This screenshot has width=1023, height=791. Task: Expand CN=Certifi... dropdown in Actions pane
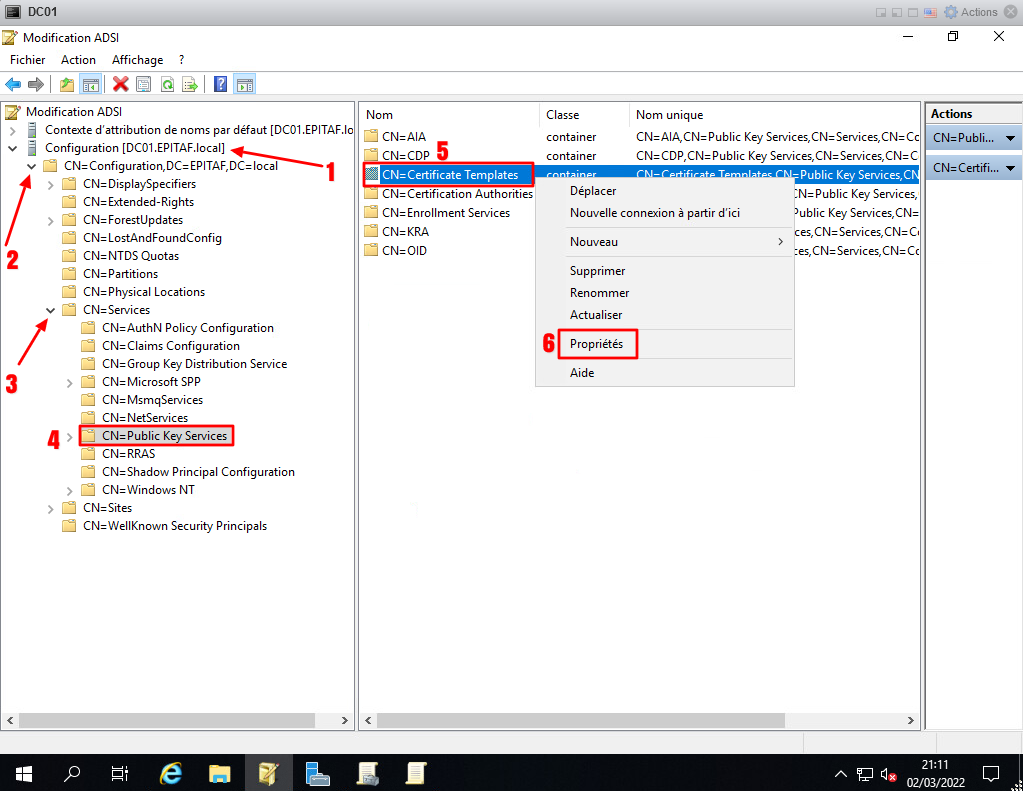(x=1010, y=168)
